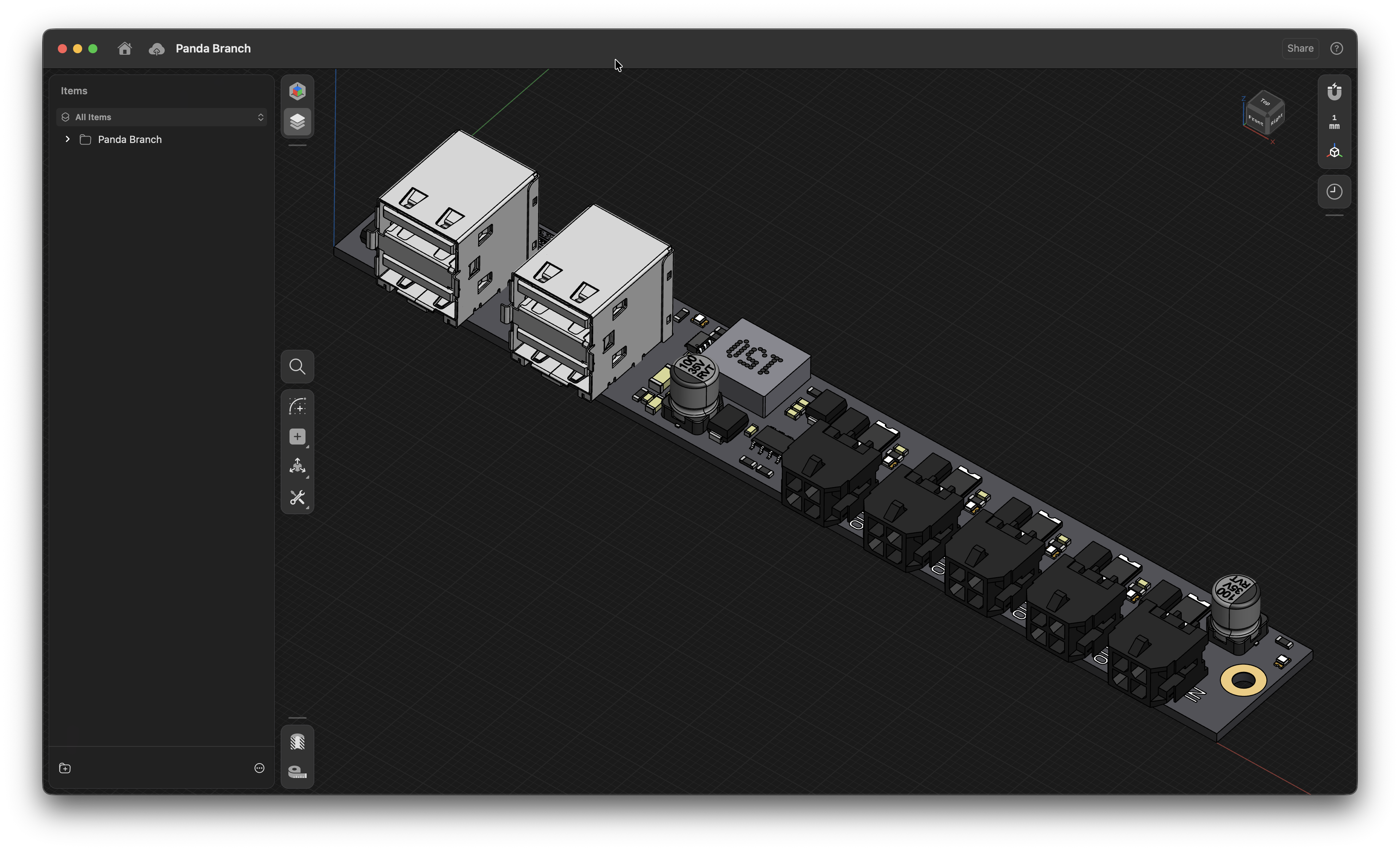This screenshot has width=1400, height=851.
Task: Expand the Panda Branch folder
Action: point(68,139)
